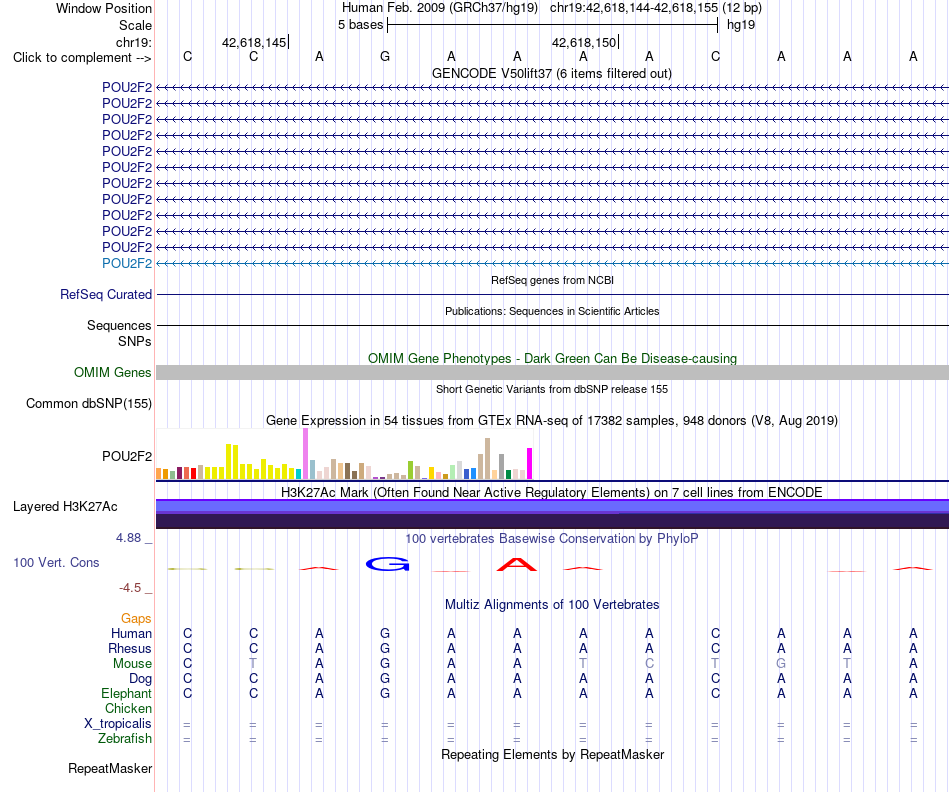Click the hg19 label beside the scale bar
Viewport: 950px width, 792px height.
tap(741, 25)
